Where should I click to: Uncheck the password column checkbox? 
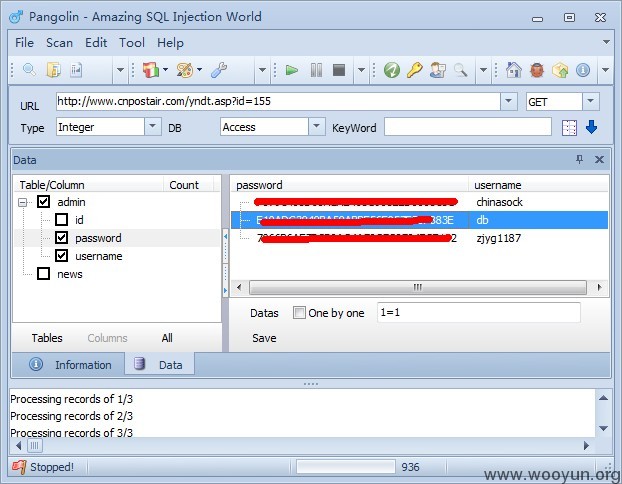pyautogui.click(x=61, y=238)
